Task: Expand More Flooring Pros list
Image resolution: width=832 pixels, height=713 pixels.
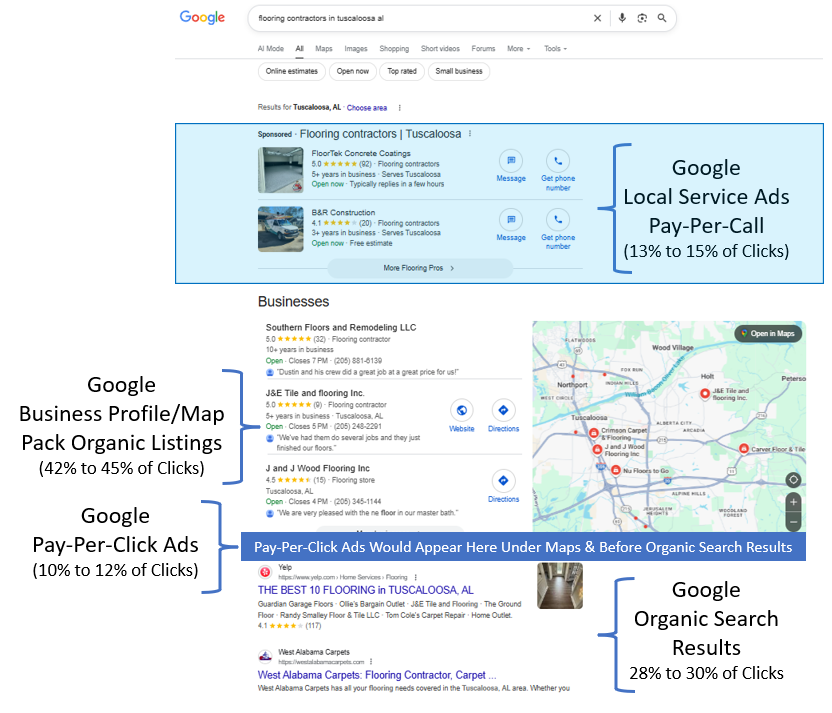Action: (x=420, y=268)
